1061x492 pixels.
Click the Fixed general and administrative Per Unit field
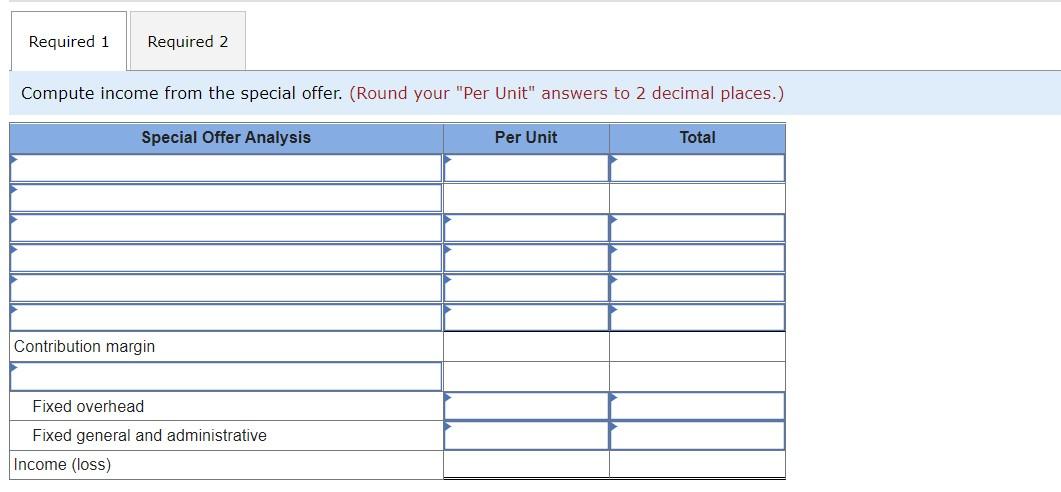pyautogui.click(x=526, y=435)
